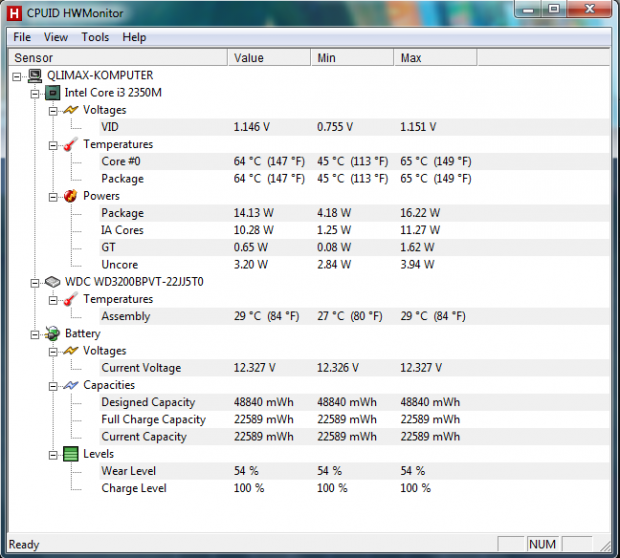
Task: Collapse the Capacities group
Action: [53, 386]
